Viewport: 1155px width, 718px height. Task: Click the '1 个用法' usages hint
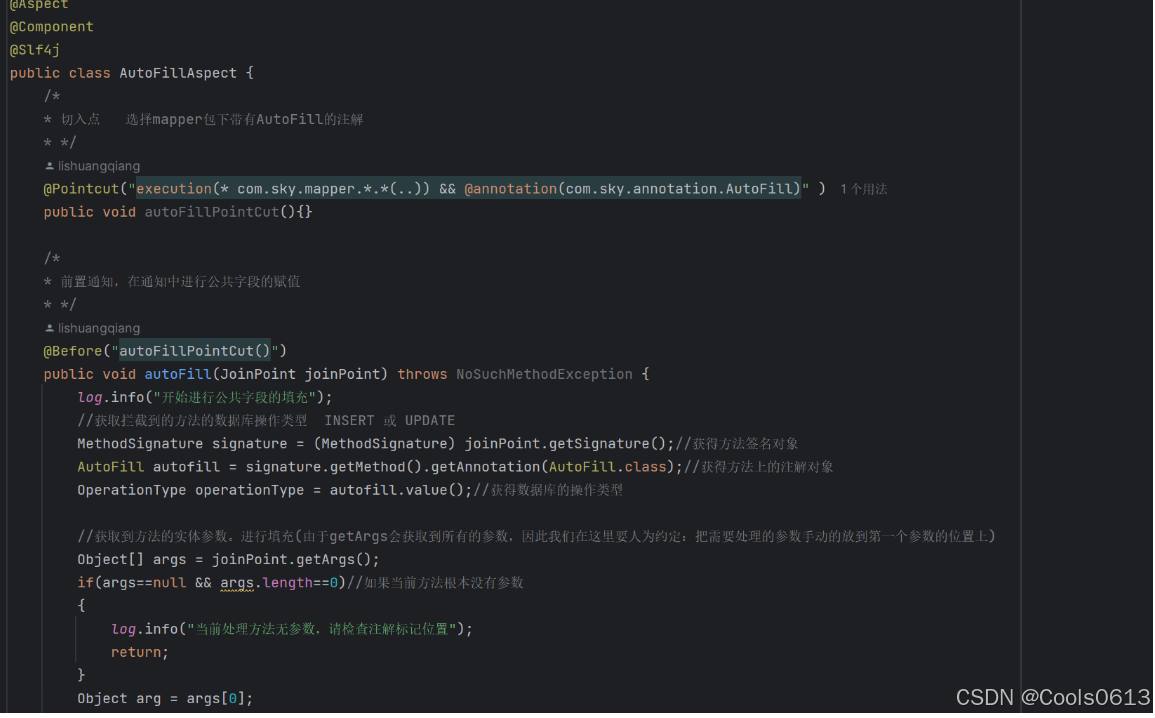[x=863, y=189]
